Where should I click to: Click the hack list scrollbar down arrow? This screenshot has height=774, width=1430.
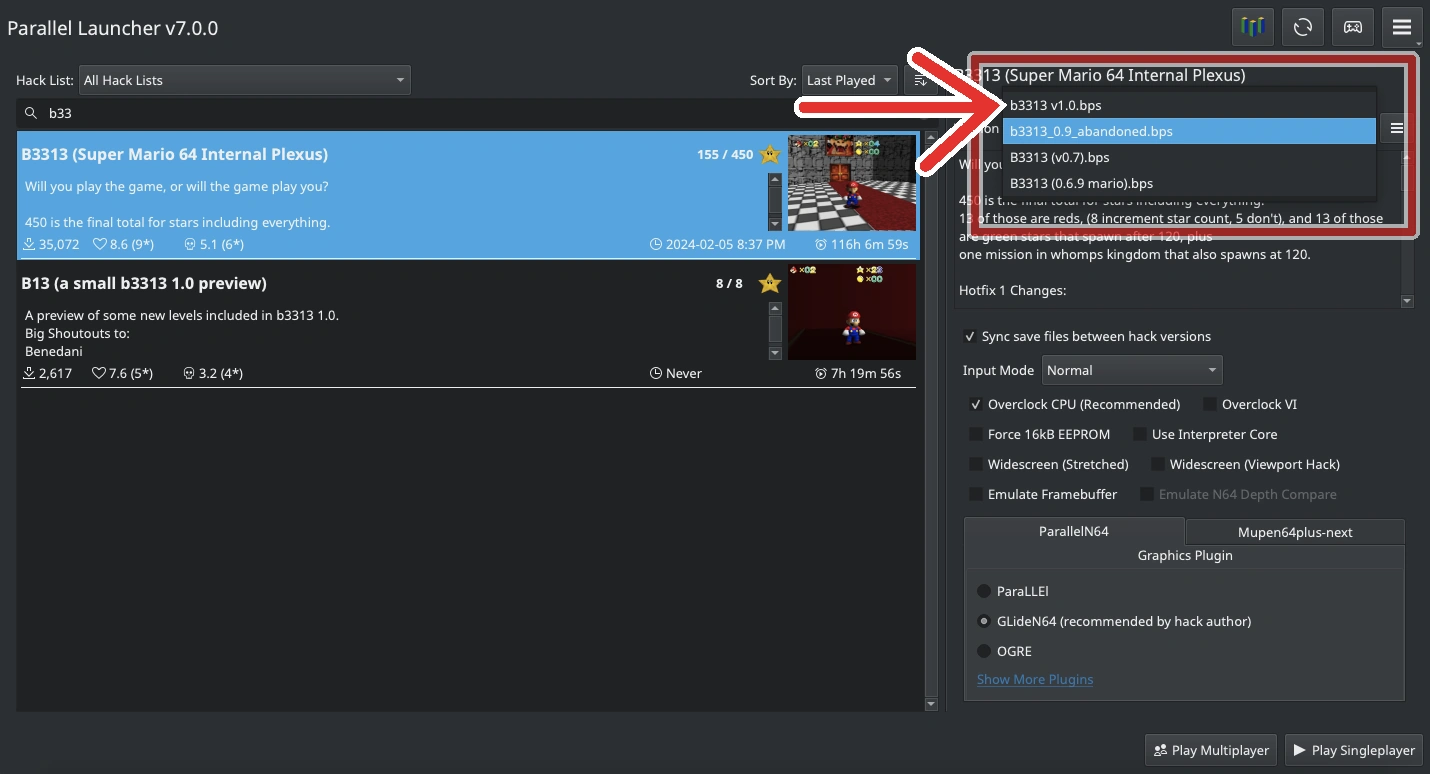pos(930,704)
